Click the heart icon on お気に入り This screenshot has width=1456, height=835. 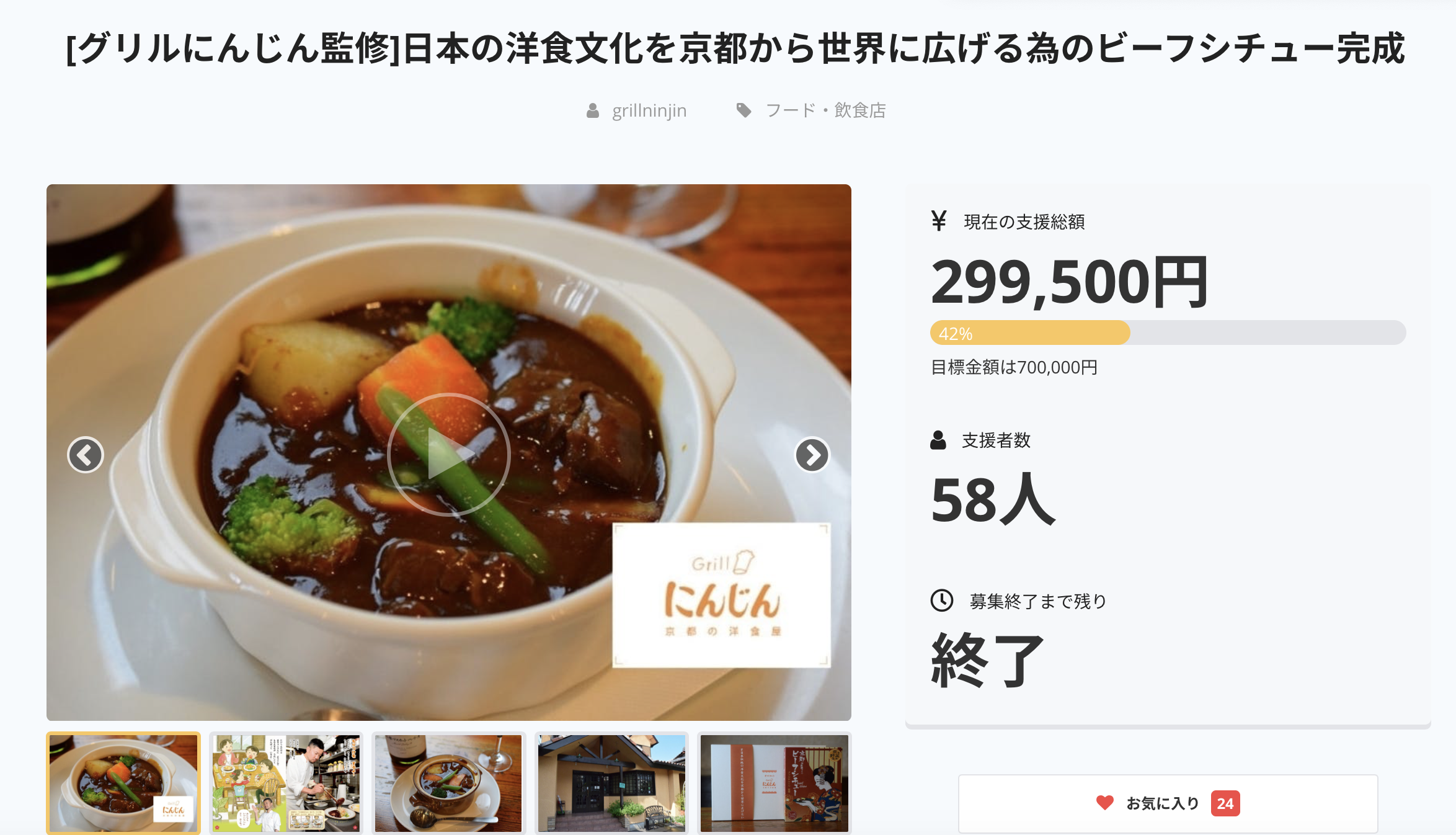tap(1104, 803)
